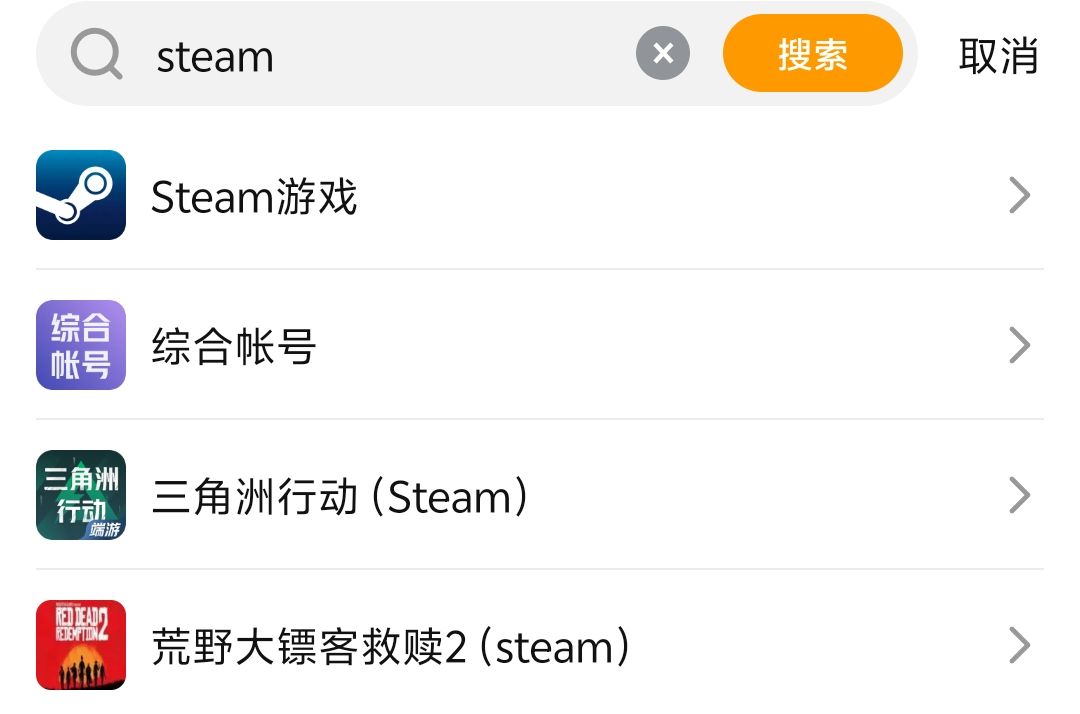Image resolution: width=1080 pixels, height=714 pixels.
Task: Tap the Red Dead Redemption 2 icon
Action: click(81, 645)
